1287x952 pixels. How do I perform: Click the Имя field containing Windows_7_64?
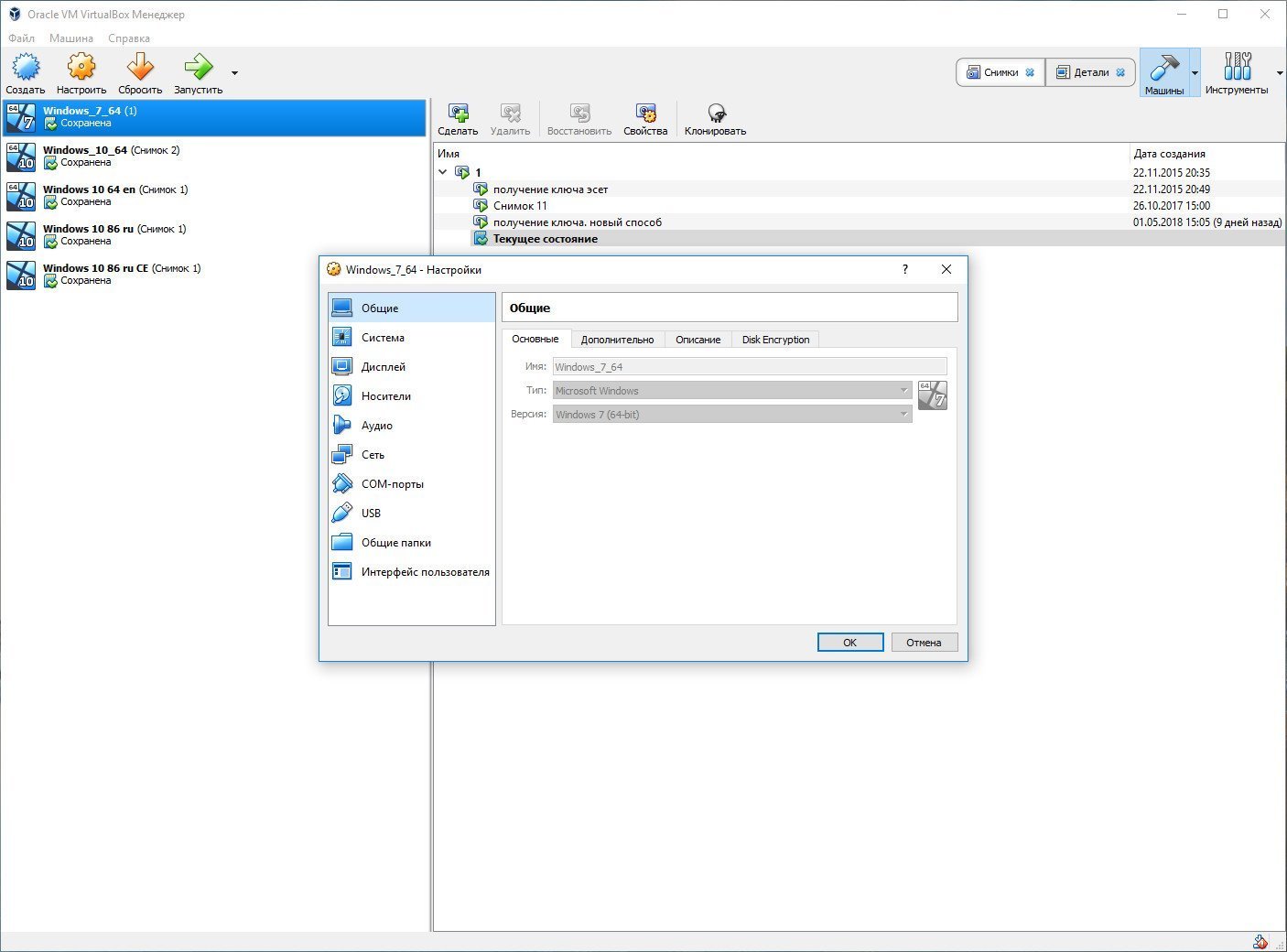pos(750,367)
